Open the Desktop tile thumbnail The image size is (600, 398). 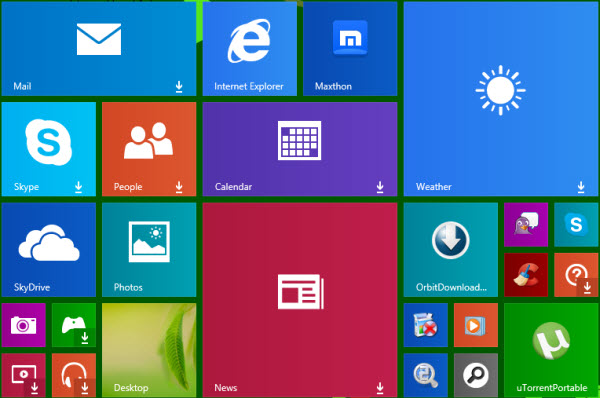pos(149,350)
